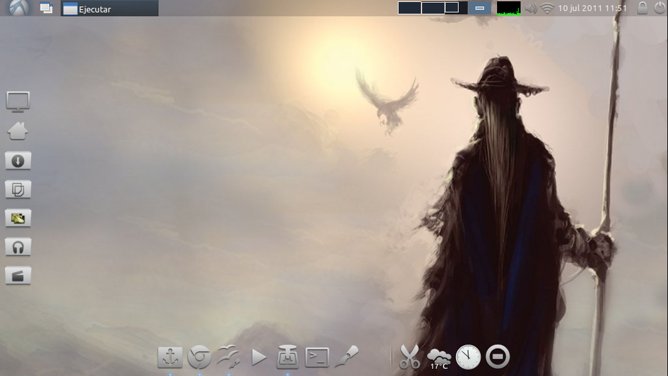Select the Ejecutar window in taskbar
The height and width of the screenshot is (376, 668).
110,9
